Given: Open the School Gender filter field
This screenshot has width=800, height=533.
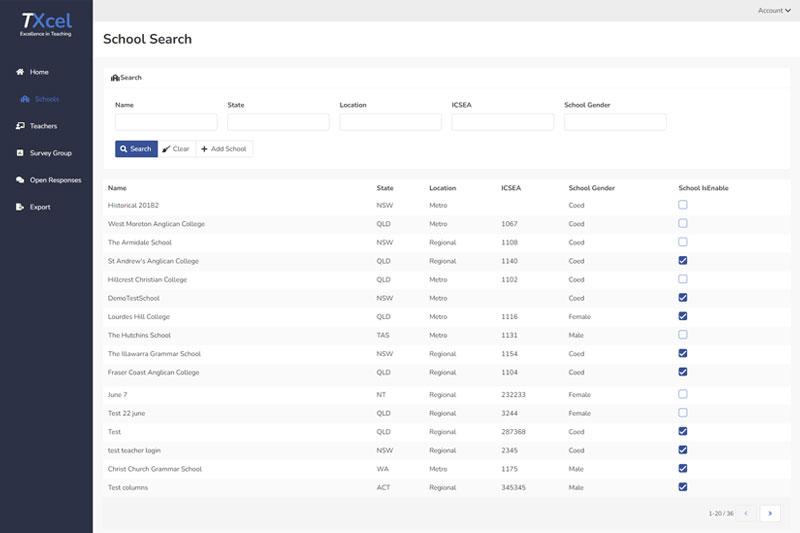Looking at the screenshot, I should [615, 122].
